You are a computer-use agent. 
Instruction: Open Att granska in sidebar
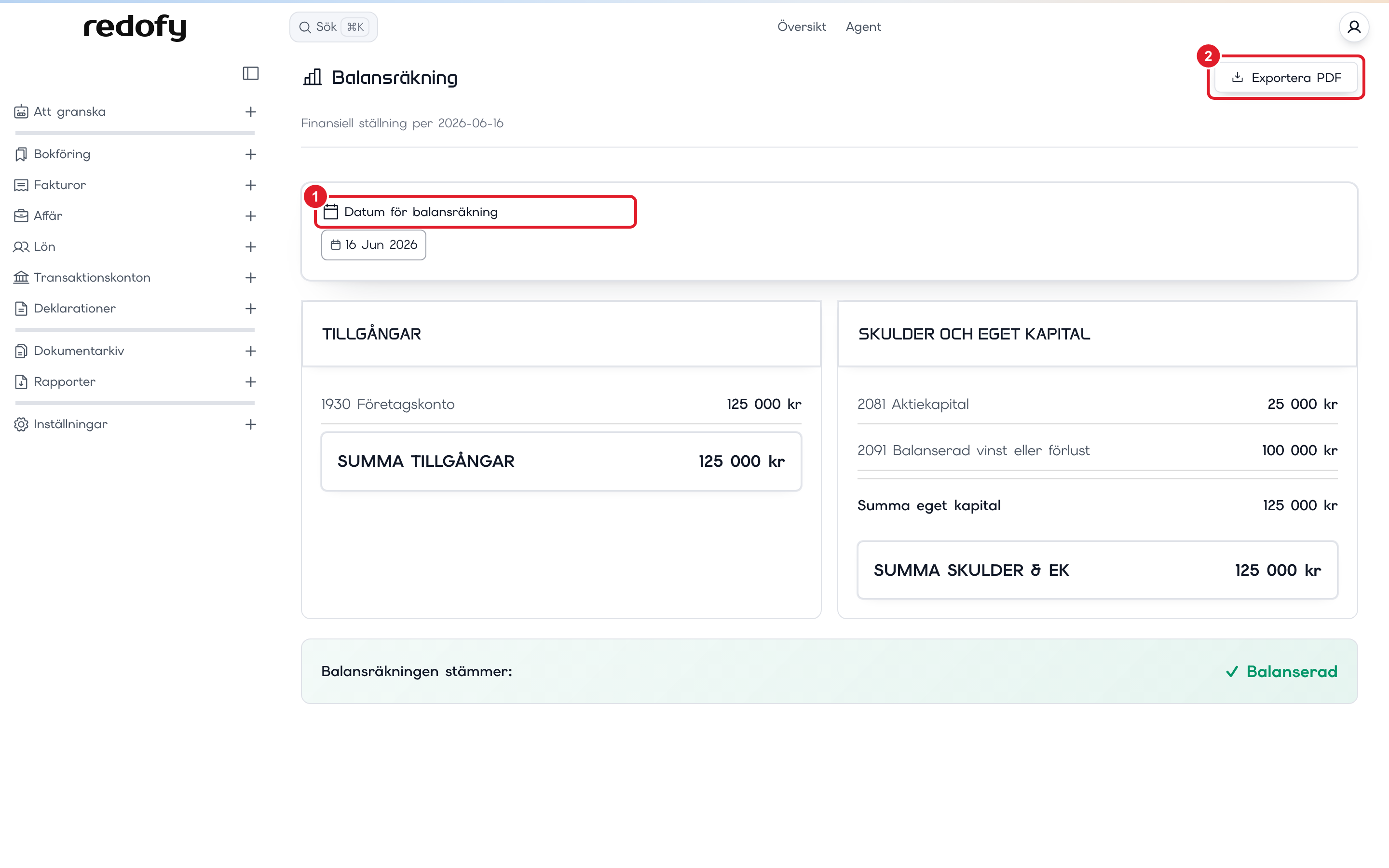click(69, 111)
